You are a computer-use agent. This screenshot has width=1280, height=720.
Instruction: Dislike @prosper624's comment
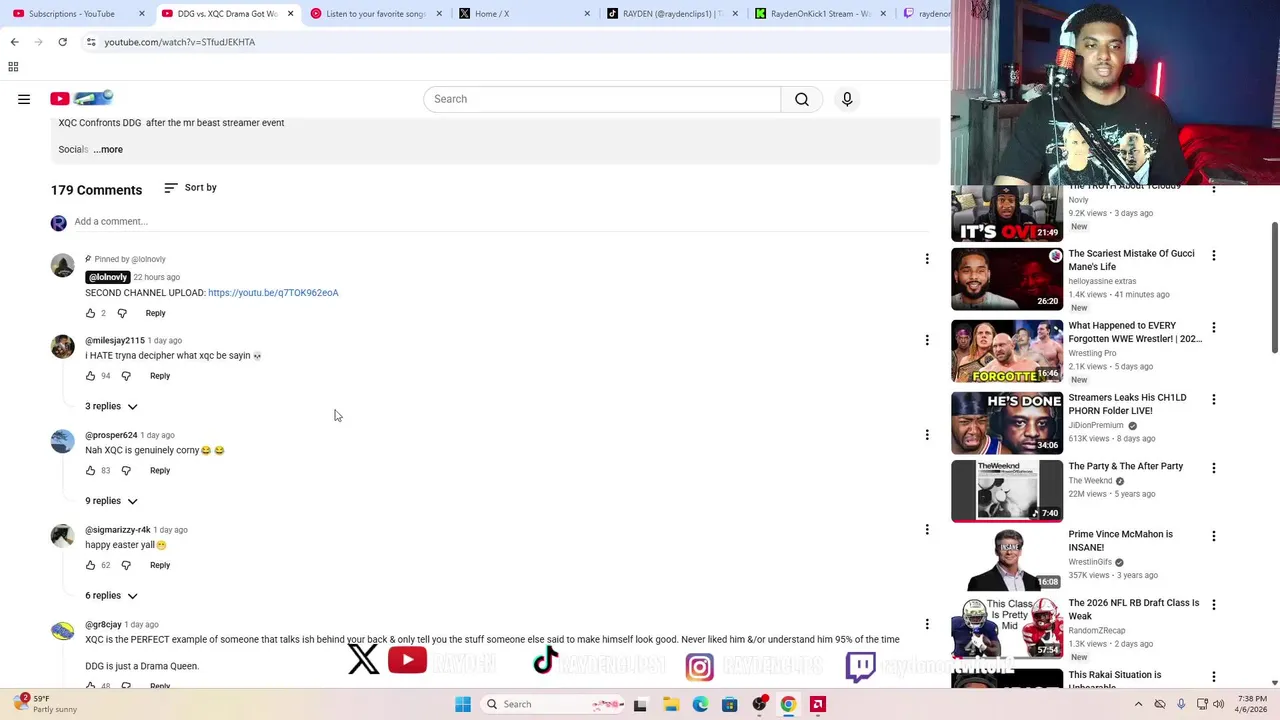point(126,470)
